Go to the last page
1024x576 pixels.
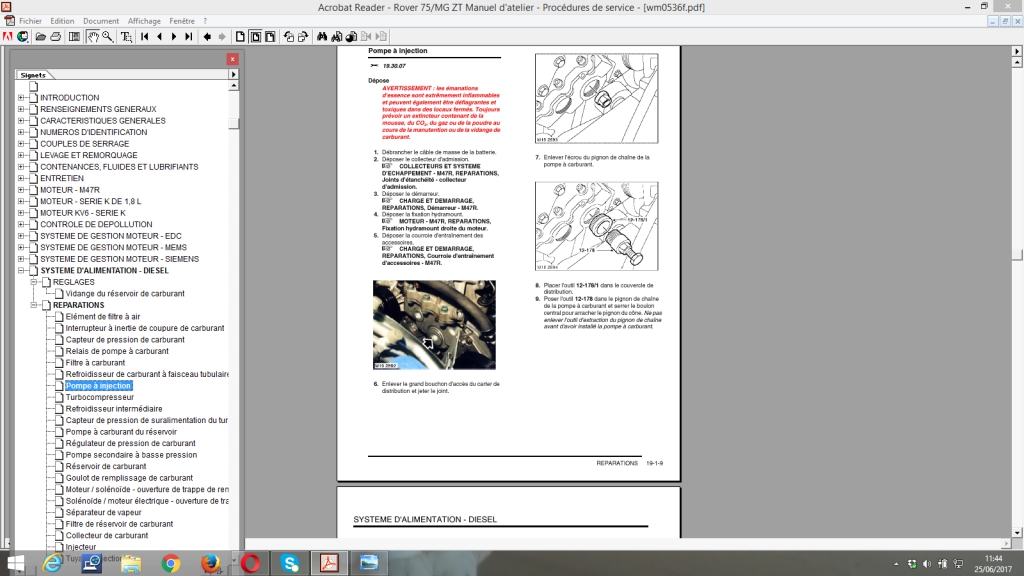pos(189,37)
